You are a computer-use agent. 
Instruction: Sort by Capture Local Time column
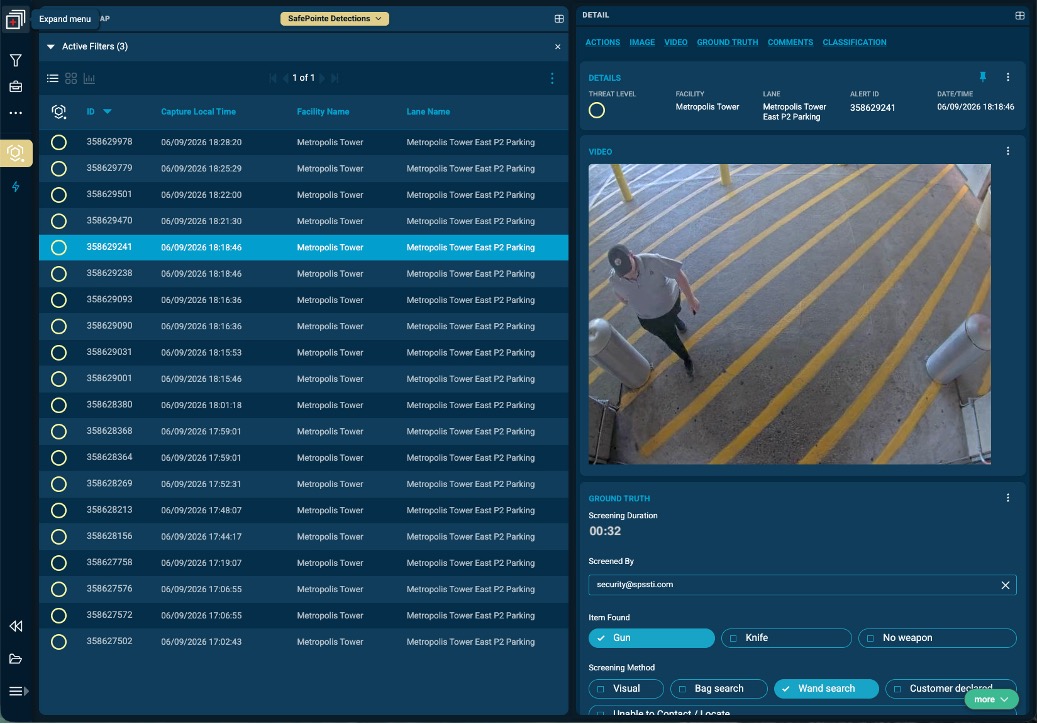tap(199, 112)
